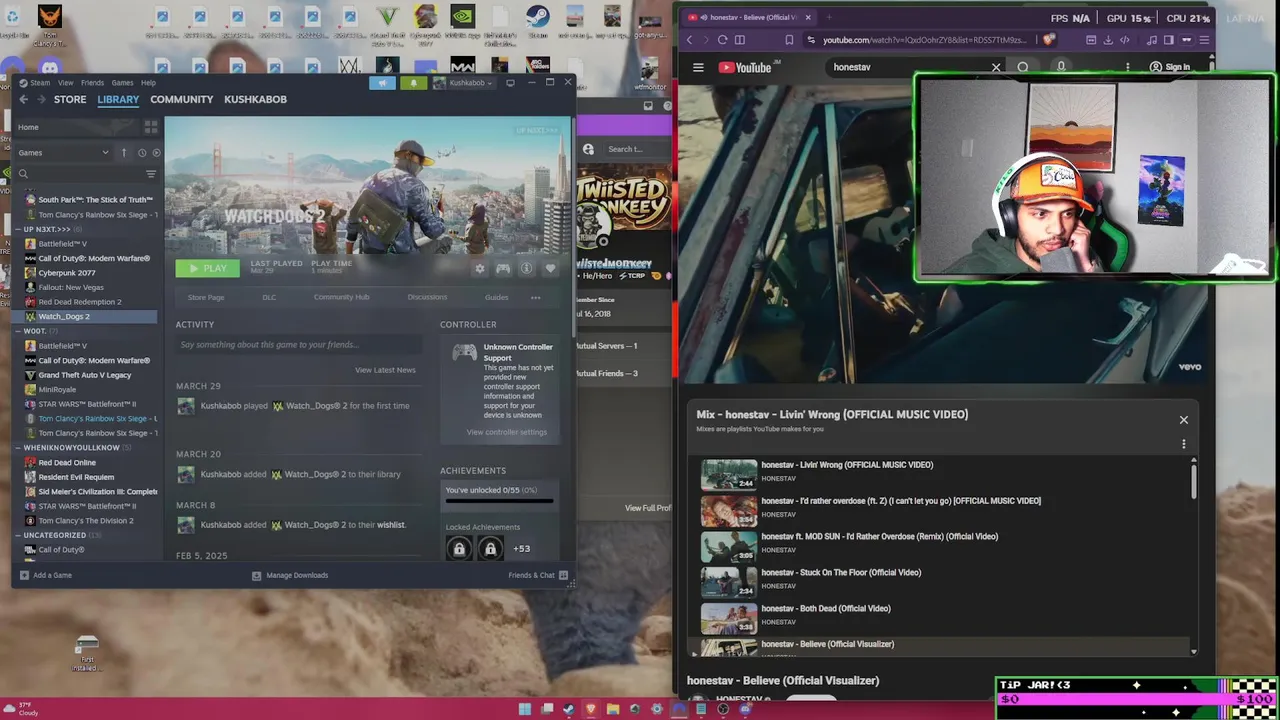Screen dimensions: 1280x720
Task: Go back with the Steam back arrow
Action: [x=23, y=99]
